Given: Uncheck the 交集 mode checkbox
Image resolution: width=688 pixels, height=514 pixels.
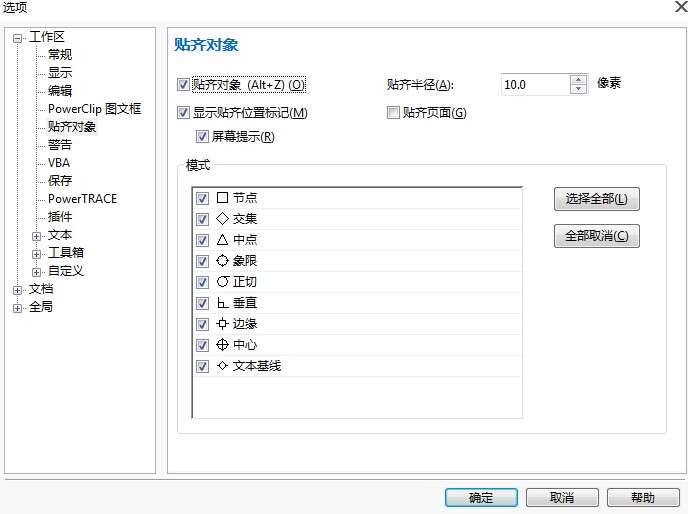Looking at the screenshot, I should [x=202, y=219].
